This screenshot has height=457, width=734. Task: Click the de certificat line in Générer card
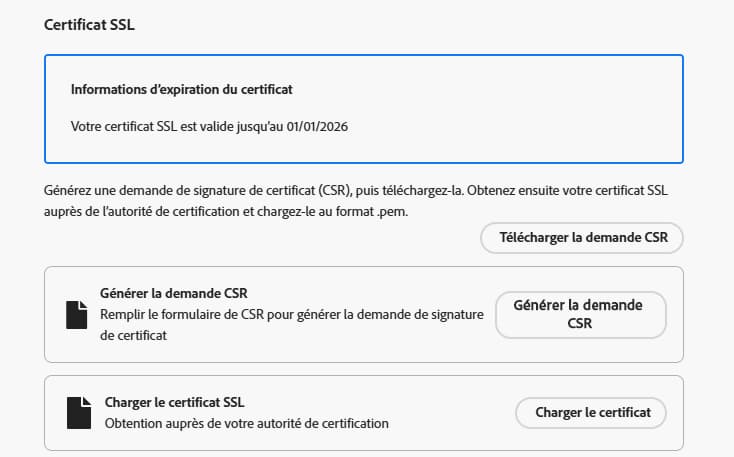coord(133,336)
